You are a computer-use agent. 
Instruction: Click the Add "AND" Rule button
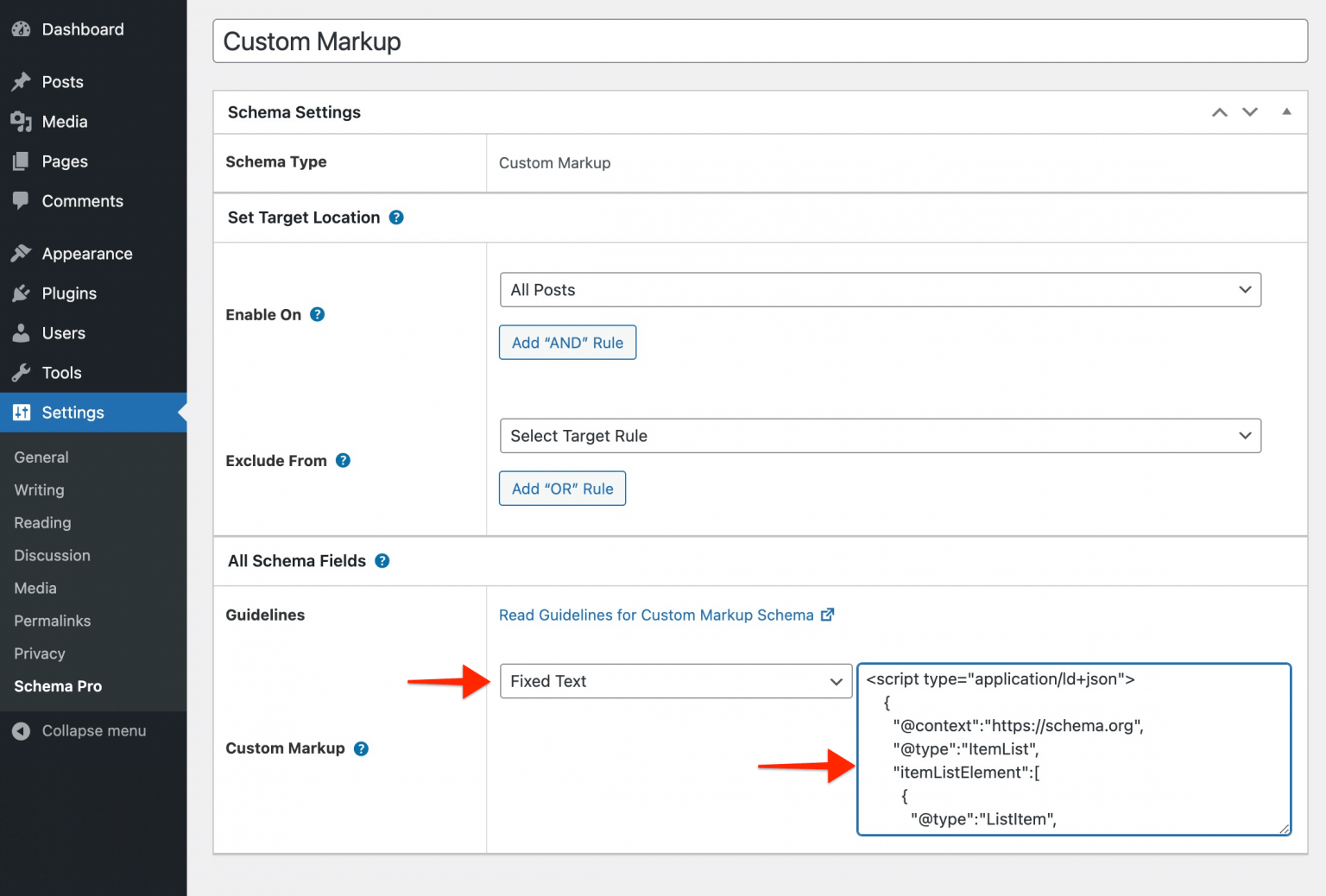point(567,342)
